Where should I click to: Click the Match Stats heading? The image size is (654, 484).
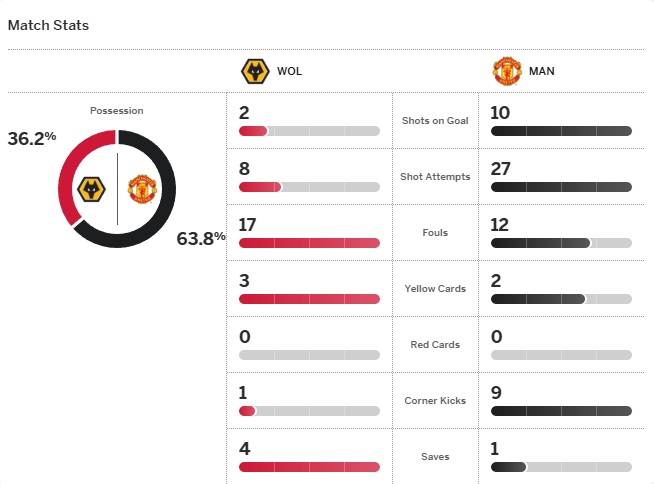click(48, 25)
